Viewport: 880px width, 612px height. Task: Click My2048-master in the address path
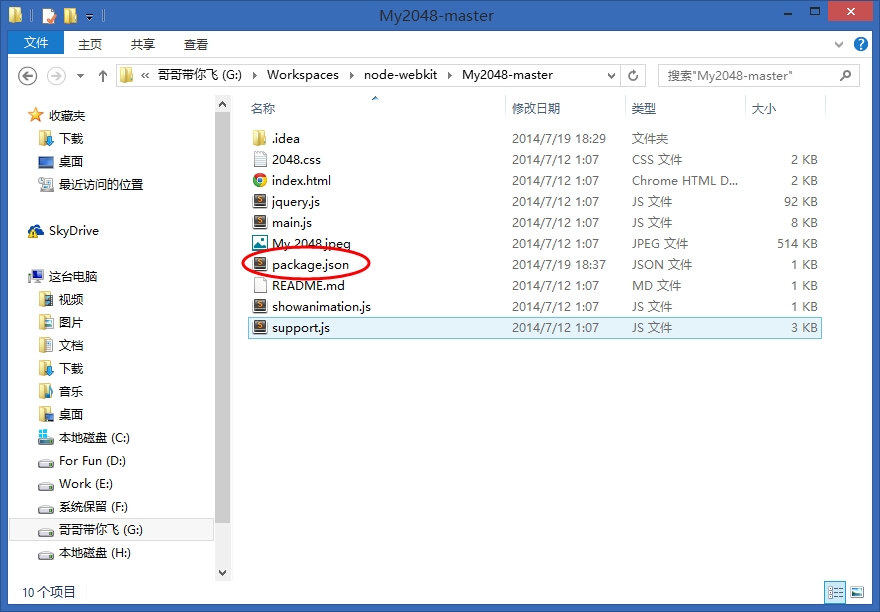click(507, 75)
